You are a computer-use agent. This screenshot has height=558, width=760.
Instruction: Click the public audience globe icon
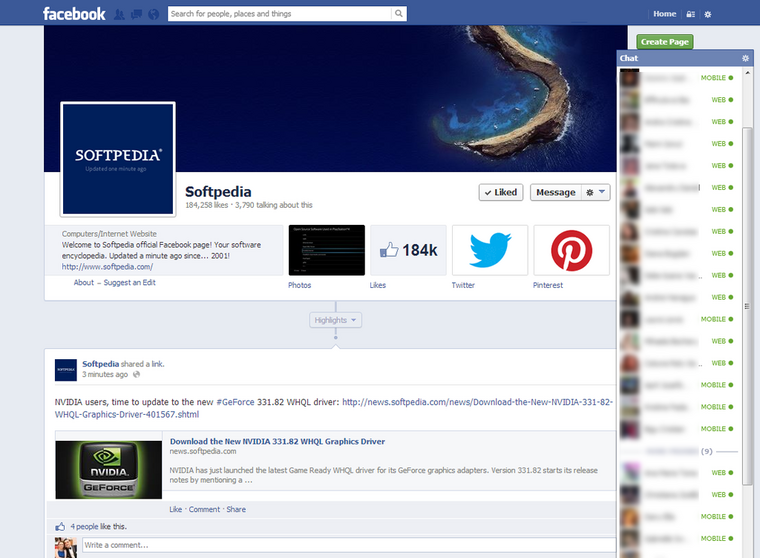pyautogui.click(x=137, y=374)
